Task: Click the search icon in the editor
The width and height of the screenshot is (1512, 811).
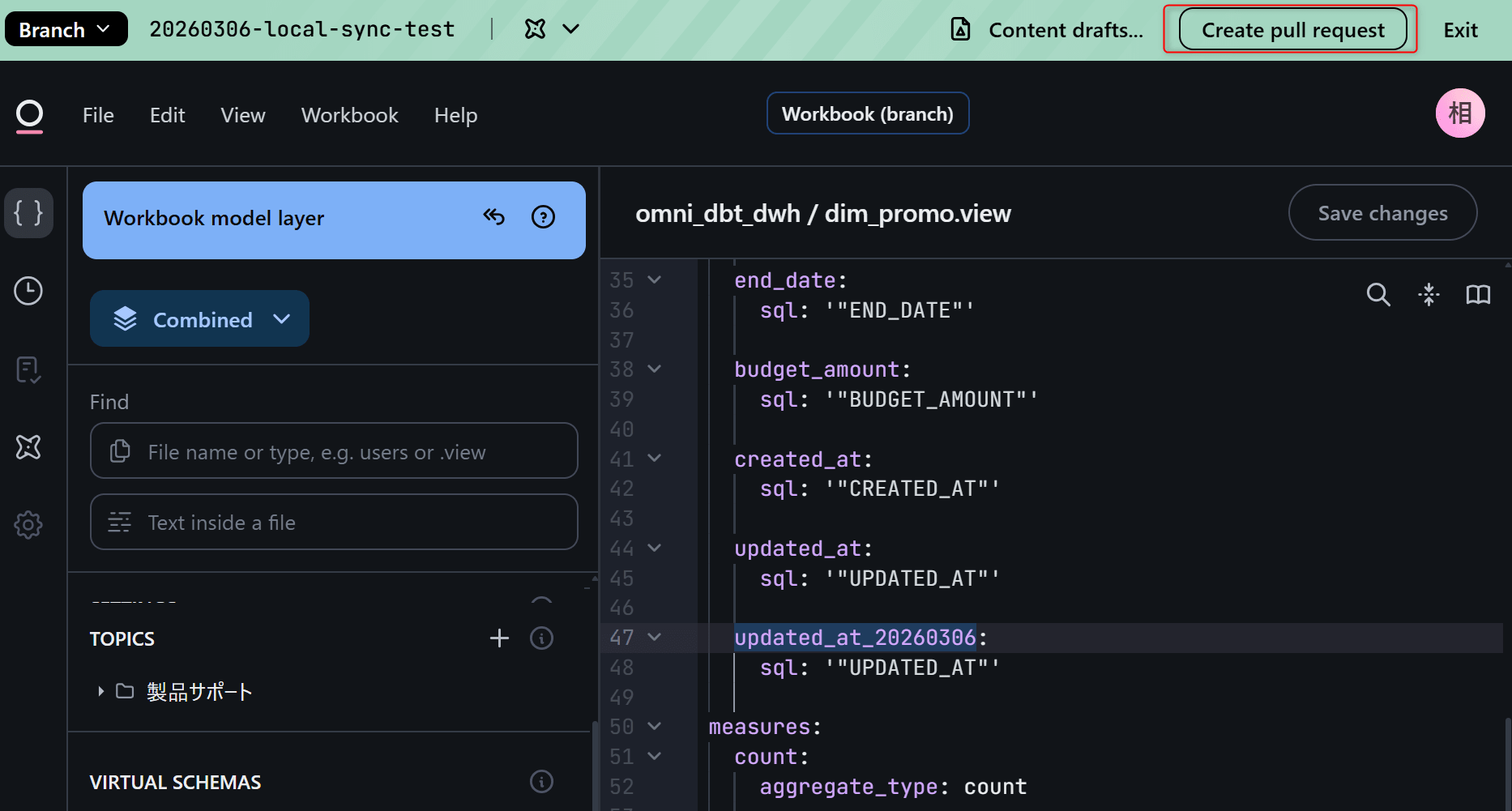Action: pyautogui.click(x=1377, y=294)
